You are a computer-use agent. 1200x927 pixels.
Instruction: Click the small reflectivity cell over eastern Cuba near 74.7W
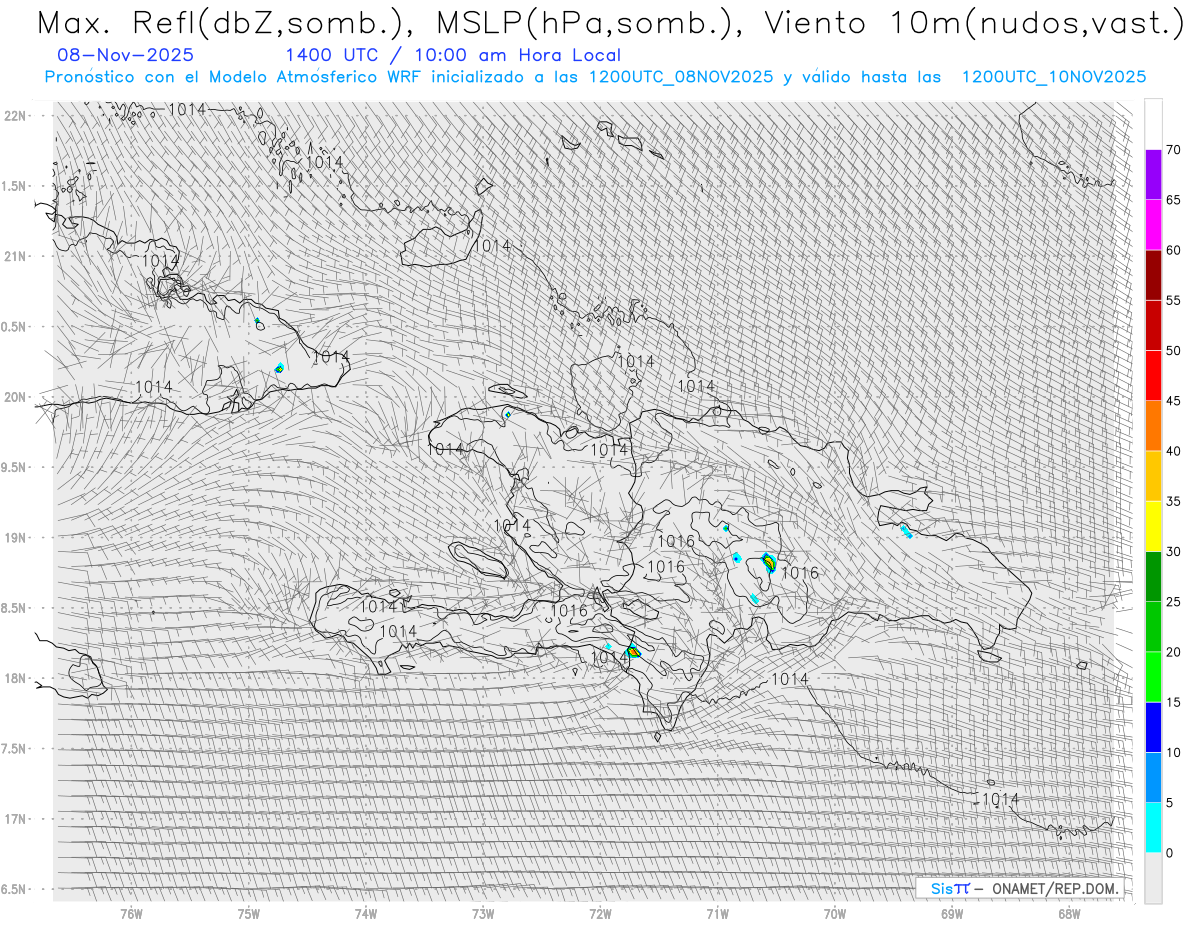279,368
